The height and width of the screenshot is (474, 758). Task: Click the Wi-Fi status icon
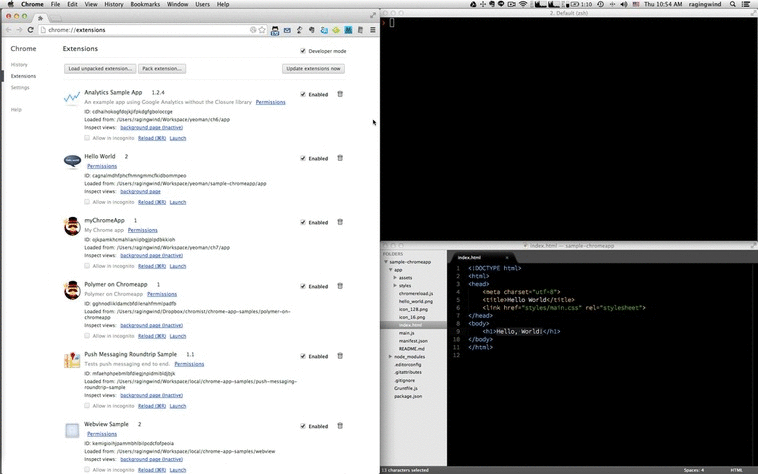pyautogui.click(x=523, y=4)
